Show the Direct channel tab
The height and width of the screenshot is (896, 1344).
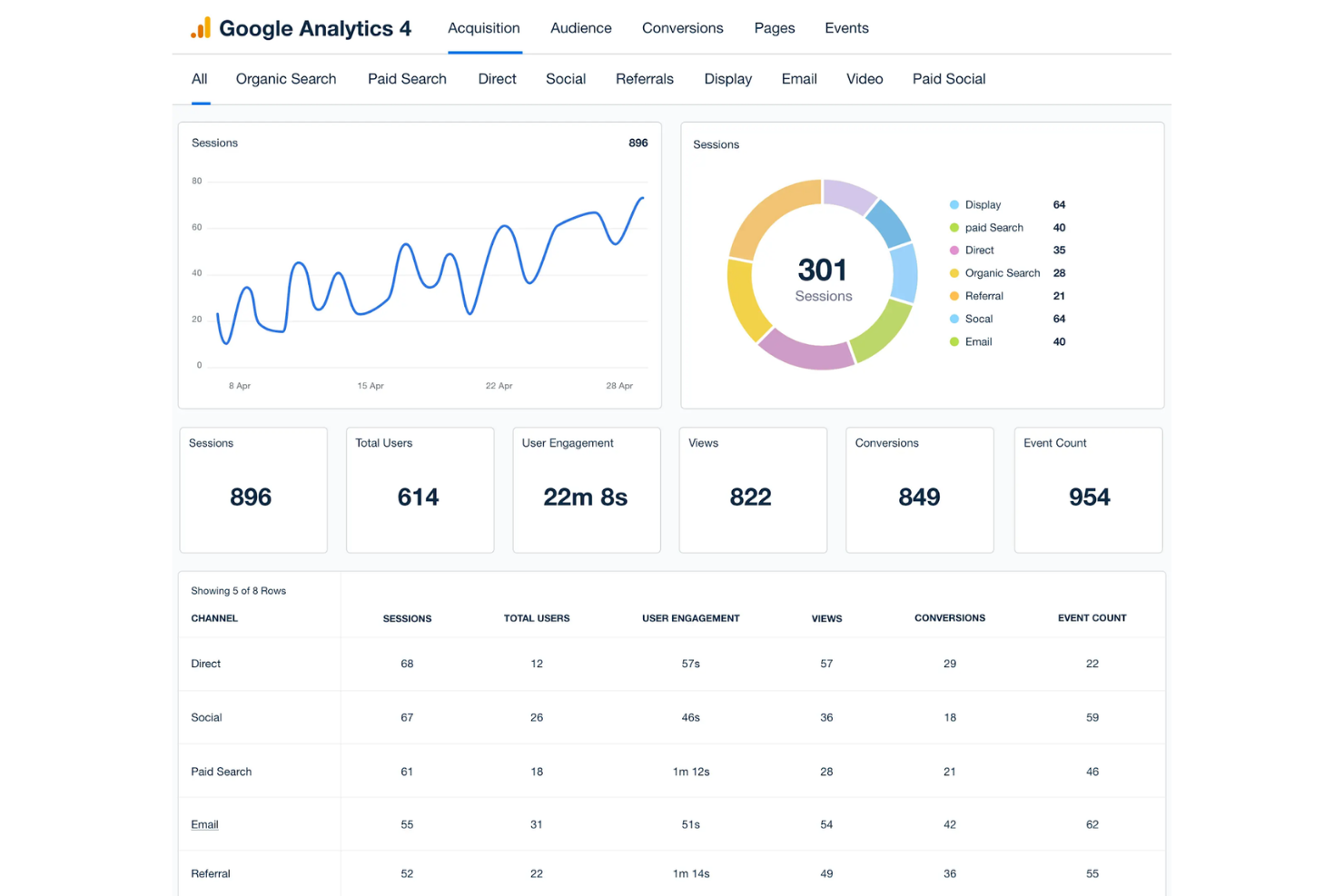(497, 79)
